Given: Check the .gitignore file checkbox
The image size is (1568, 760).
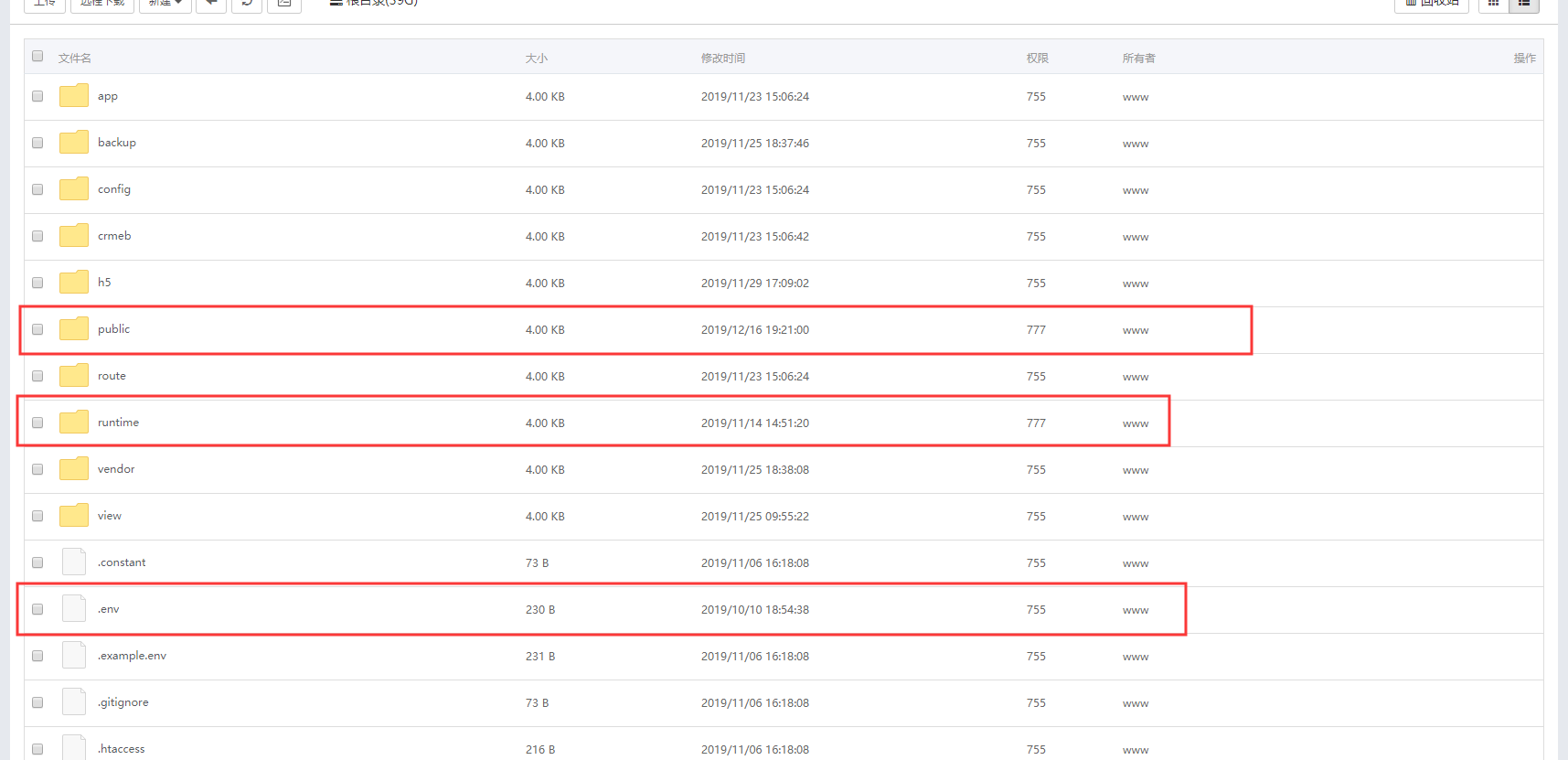Looking at the screenshot, I should coord(37,702).
